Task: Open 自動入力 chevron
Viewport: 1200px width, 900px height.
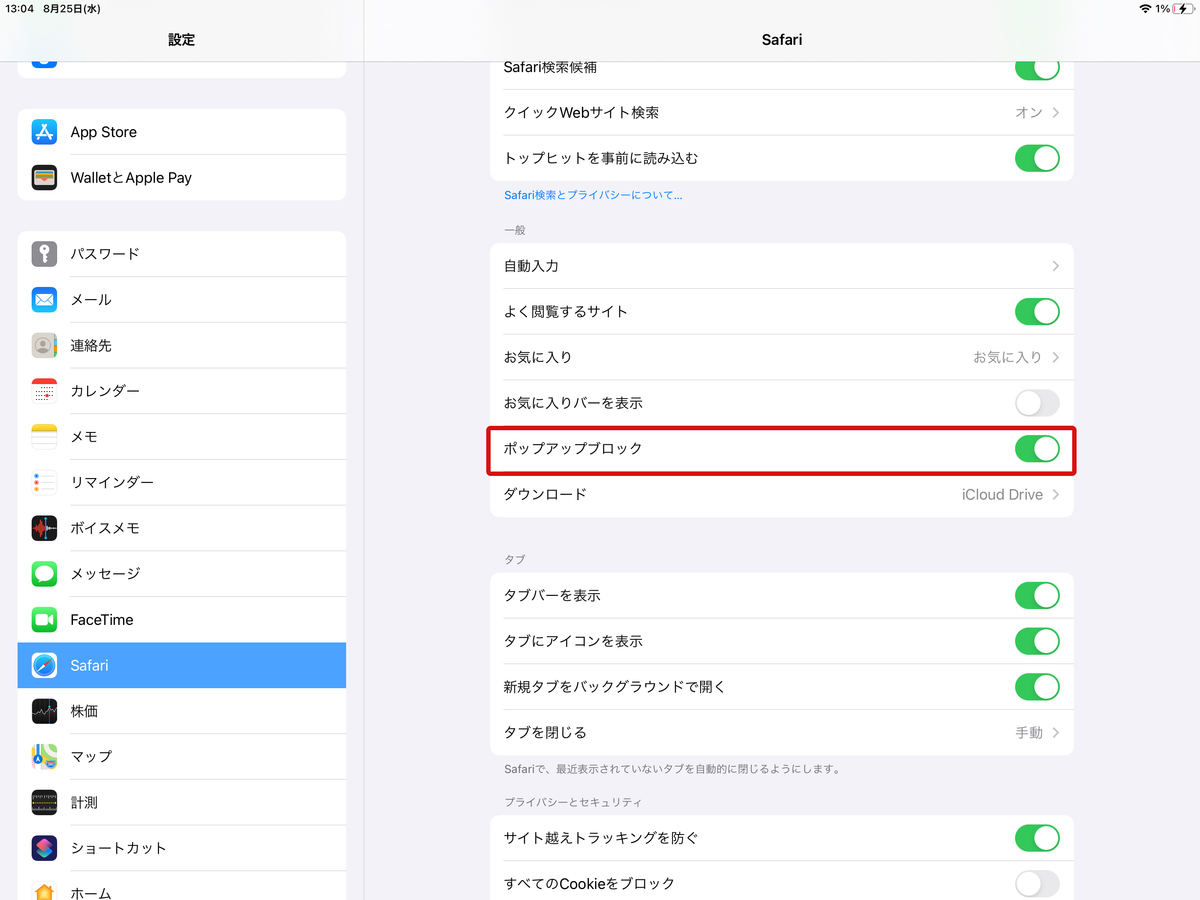Action: [1056, 266]
